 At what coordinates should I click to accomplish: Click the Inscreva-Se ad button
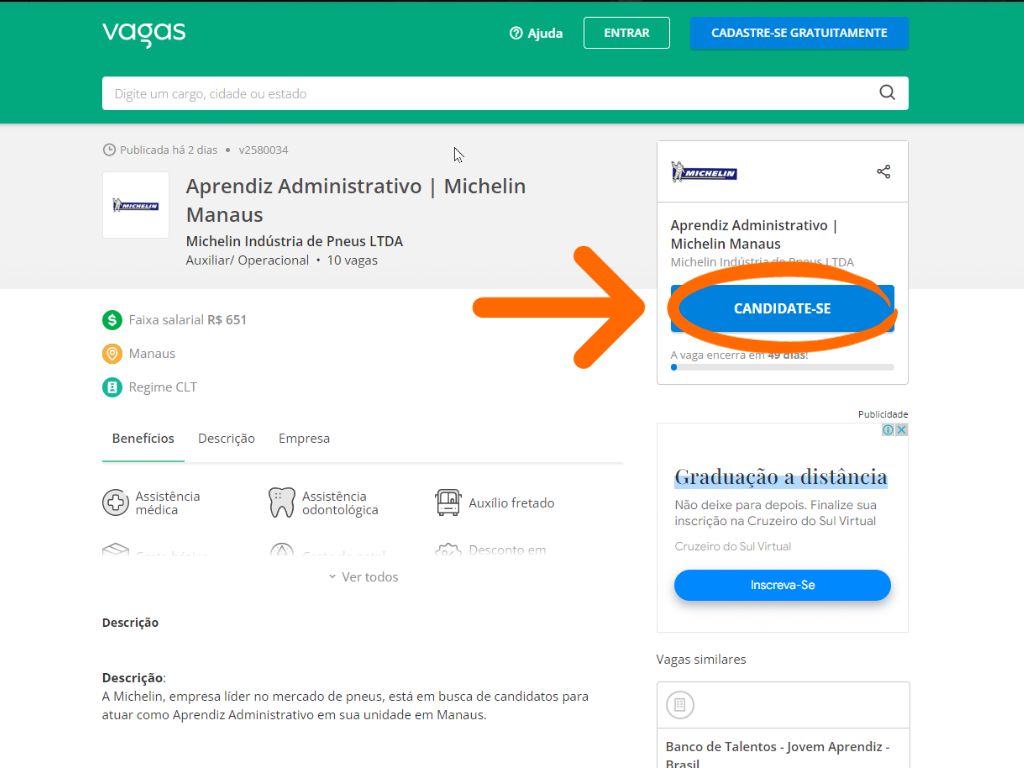tap(782, 585)
